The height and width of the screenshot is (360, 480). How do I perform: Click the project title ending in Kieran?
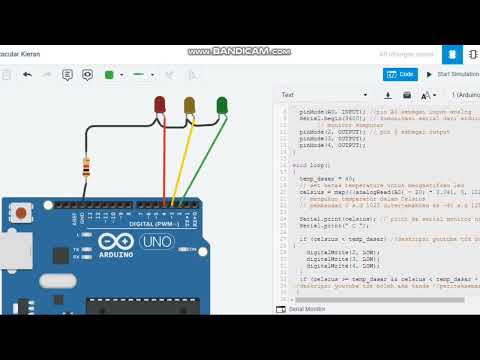(20, 54)
